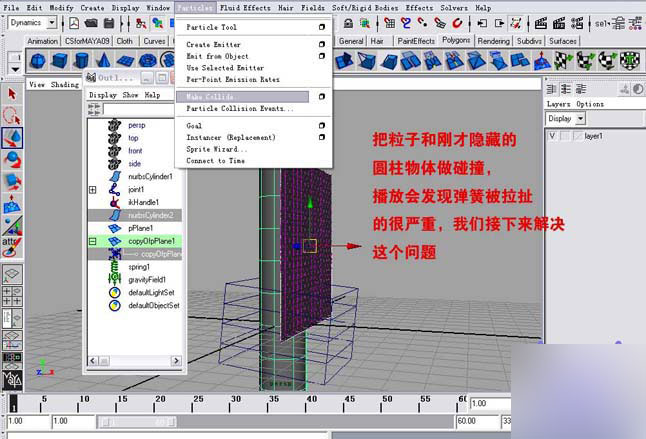Switch to the Rendering shelf tab
The width and height of the screenshot is (646, 439).
click(x=494, y=41)
